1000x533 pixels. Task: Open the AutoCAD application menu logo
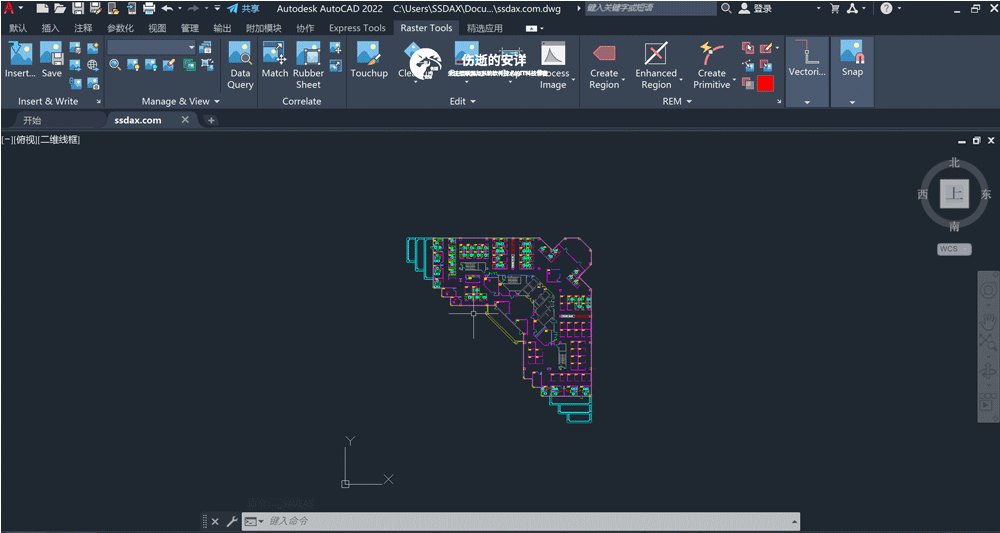(x=9, y=9)
